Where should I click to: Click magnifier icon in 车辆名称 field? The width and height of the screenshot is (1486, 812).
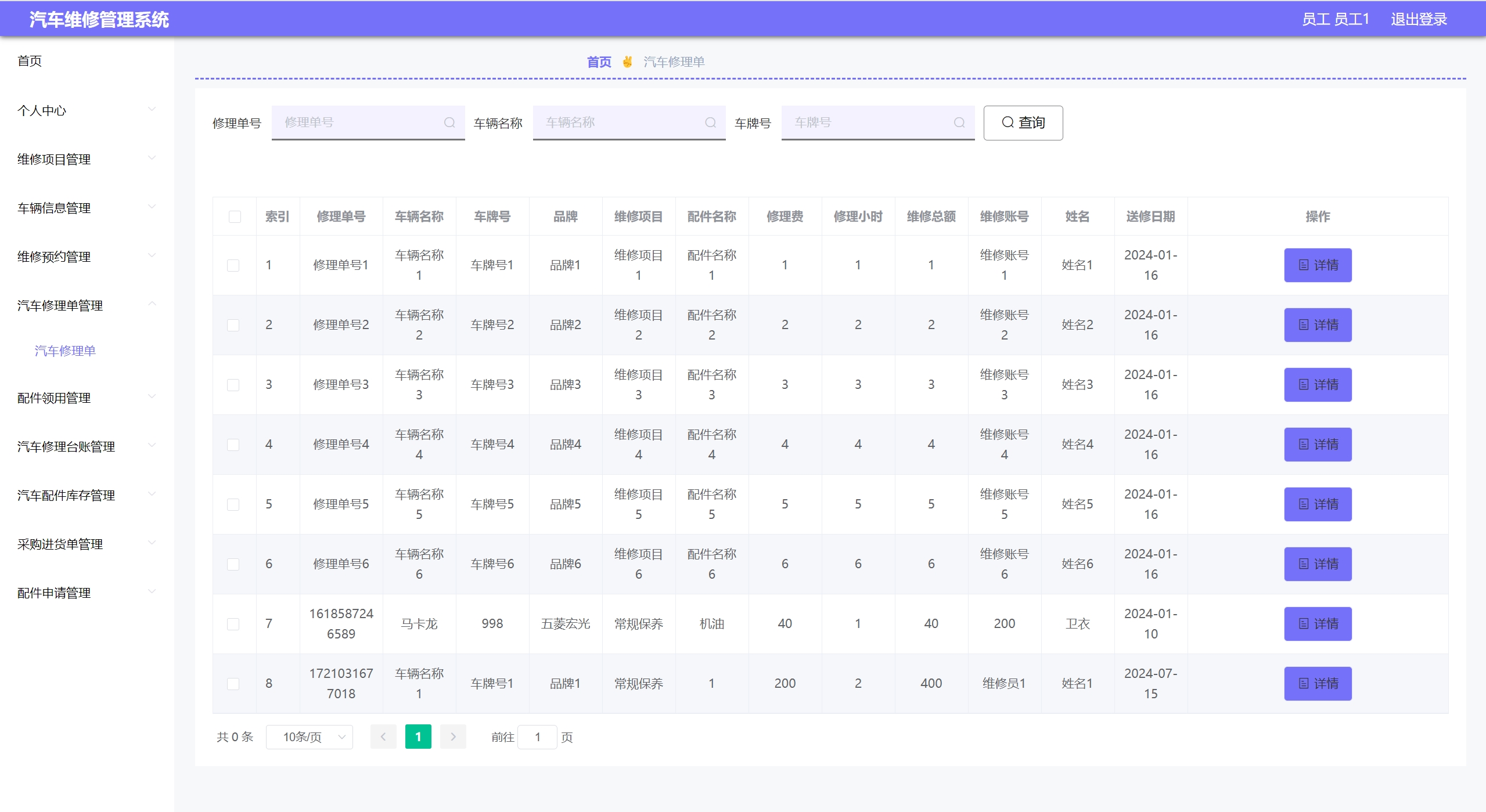point(710,122)
